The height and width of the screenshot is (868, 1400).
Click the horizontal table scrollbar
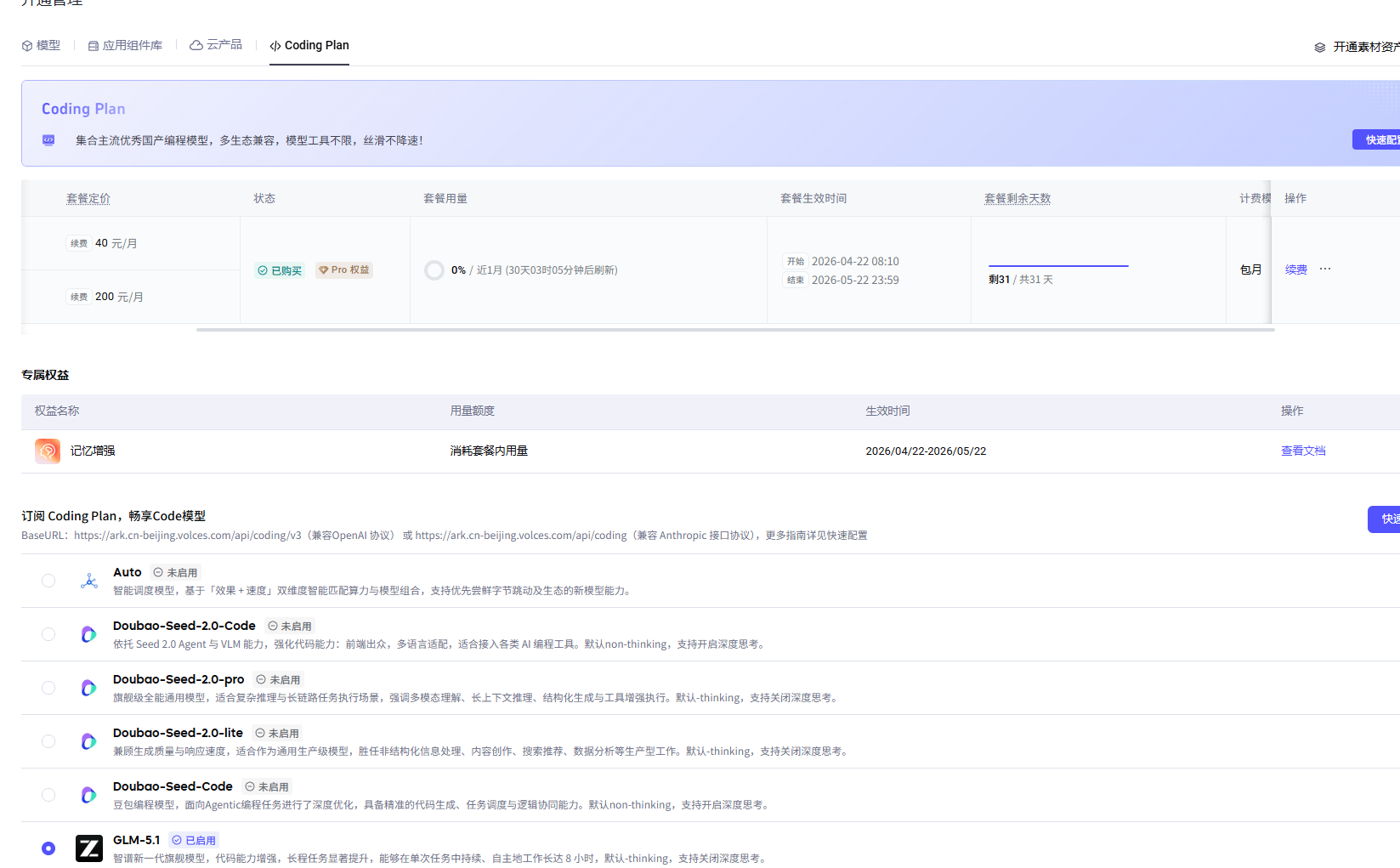point(735,330)
